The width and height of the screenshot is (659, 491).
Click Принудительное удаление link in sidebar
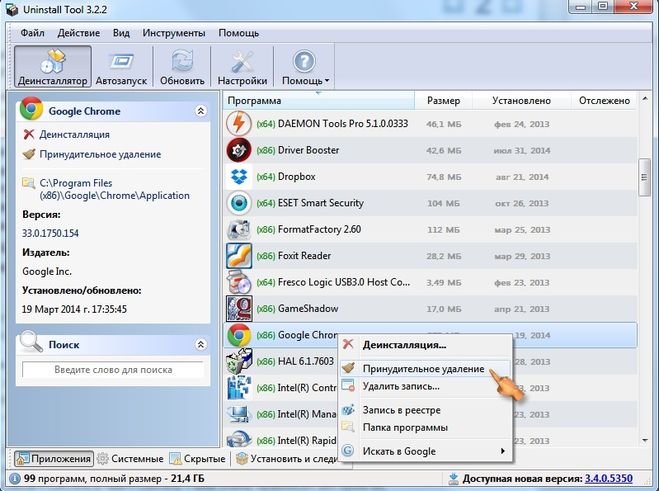click(x=100, y=154)
